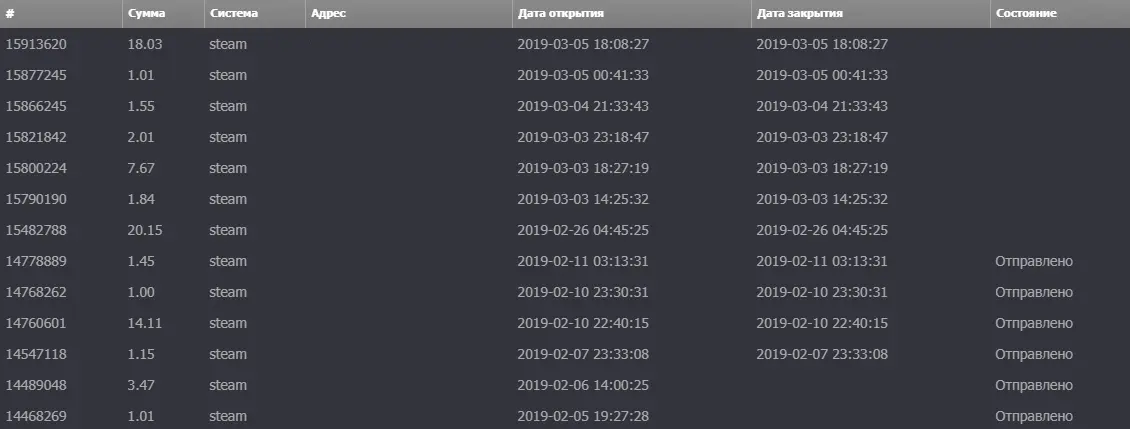Select transaction number 14778889

pos(36,262)
